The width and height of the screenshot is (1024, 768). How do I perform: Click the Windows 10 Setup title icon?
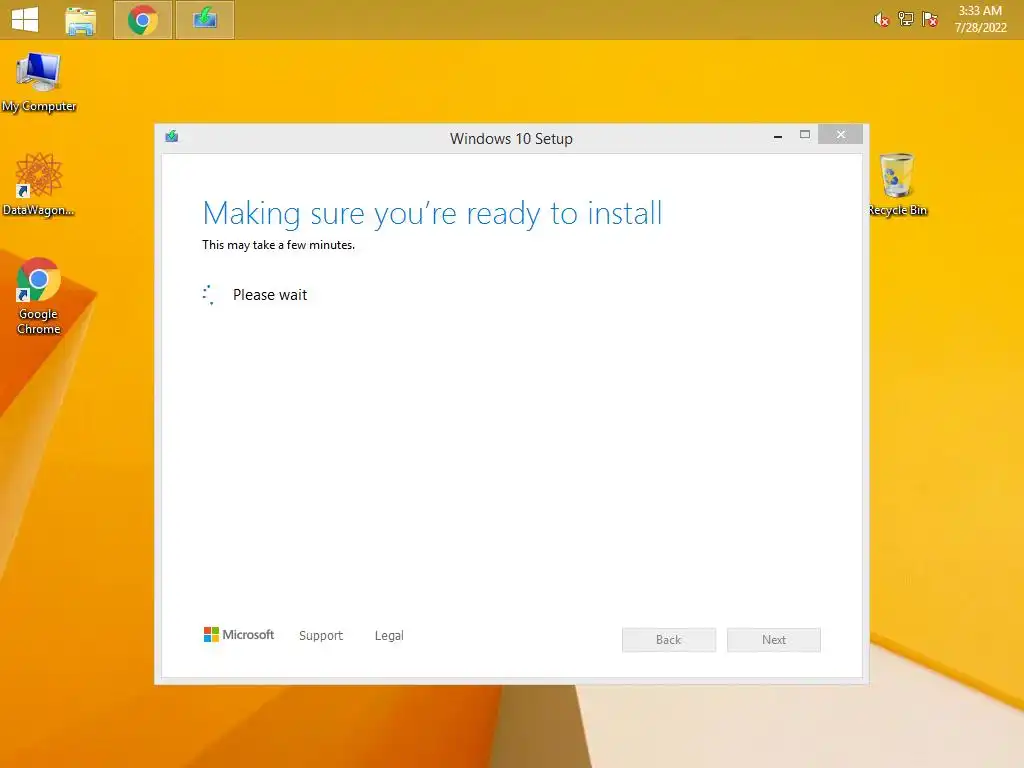172,136
